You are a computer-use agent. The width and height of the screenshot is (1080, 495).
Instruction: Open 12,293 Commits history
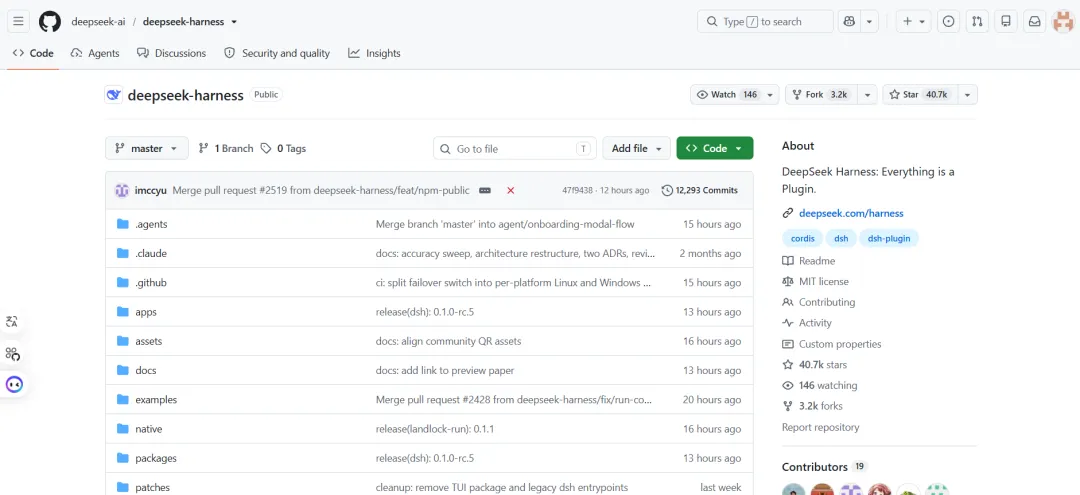click(700, 190)
